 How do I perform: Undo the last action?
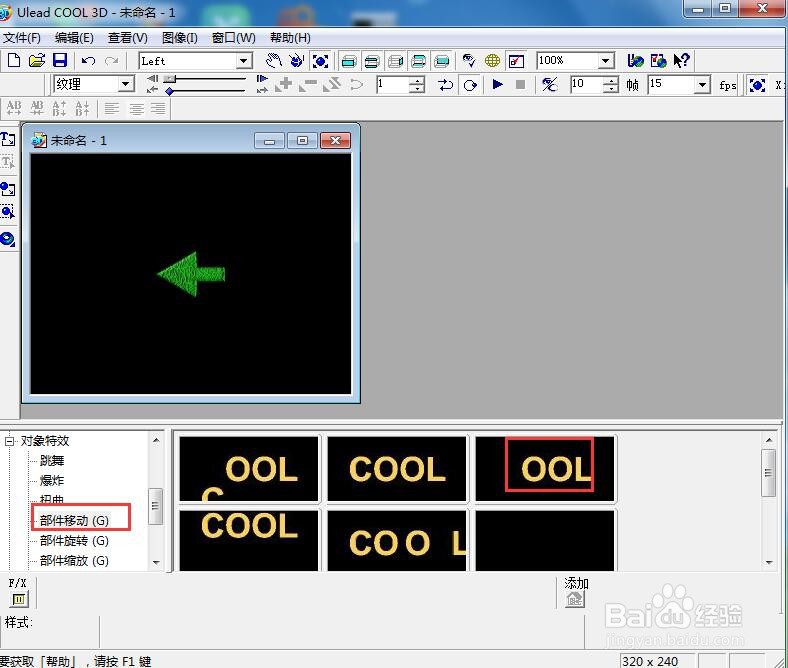pos(88,61)
